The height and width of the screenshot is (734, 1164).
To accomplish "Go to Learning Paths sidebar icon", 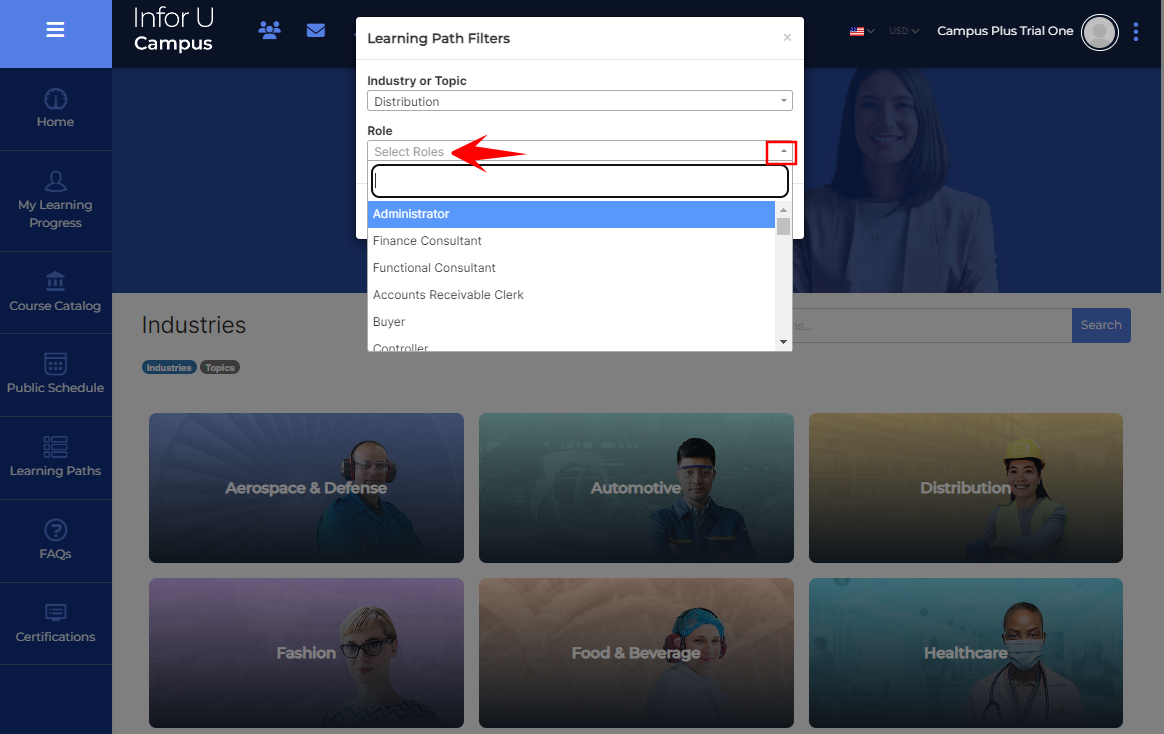I will 55,447.
